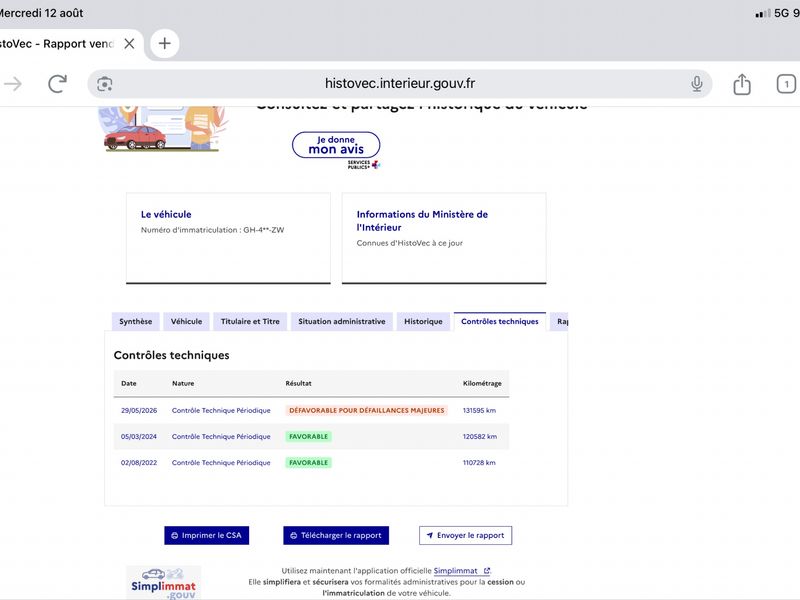800x600 pixels.
Task: Open the Le véhicule card
Action: pos(228,238)
